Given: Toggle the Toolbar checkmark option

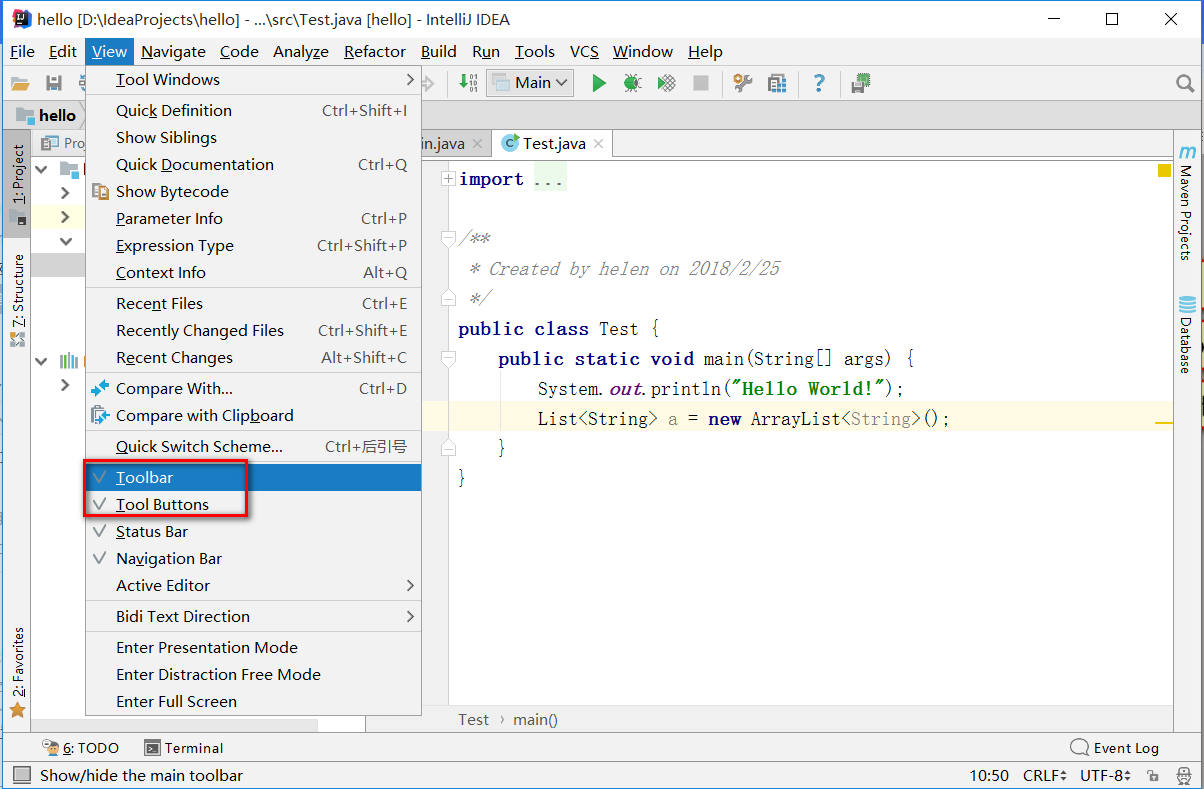Looking at the screenshot, I should click(253, 477).
